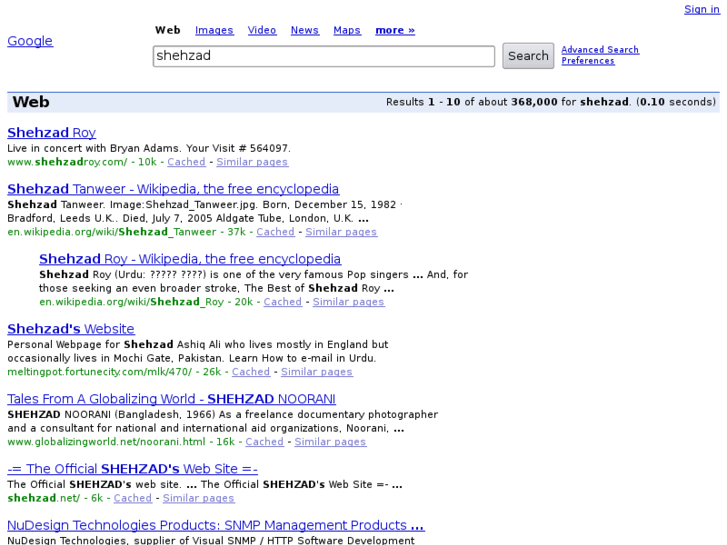
Task: Open Similar pages for meltingpot.fortunecity.com
Action: coord(317,372)
